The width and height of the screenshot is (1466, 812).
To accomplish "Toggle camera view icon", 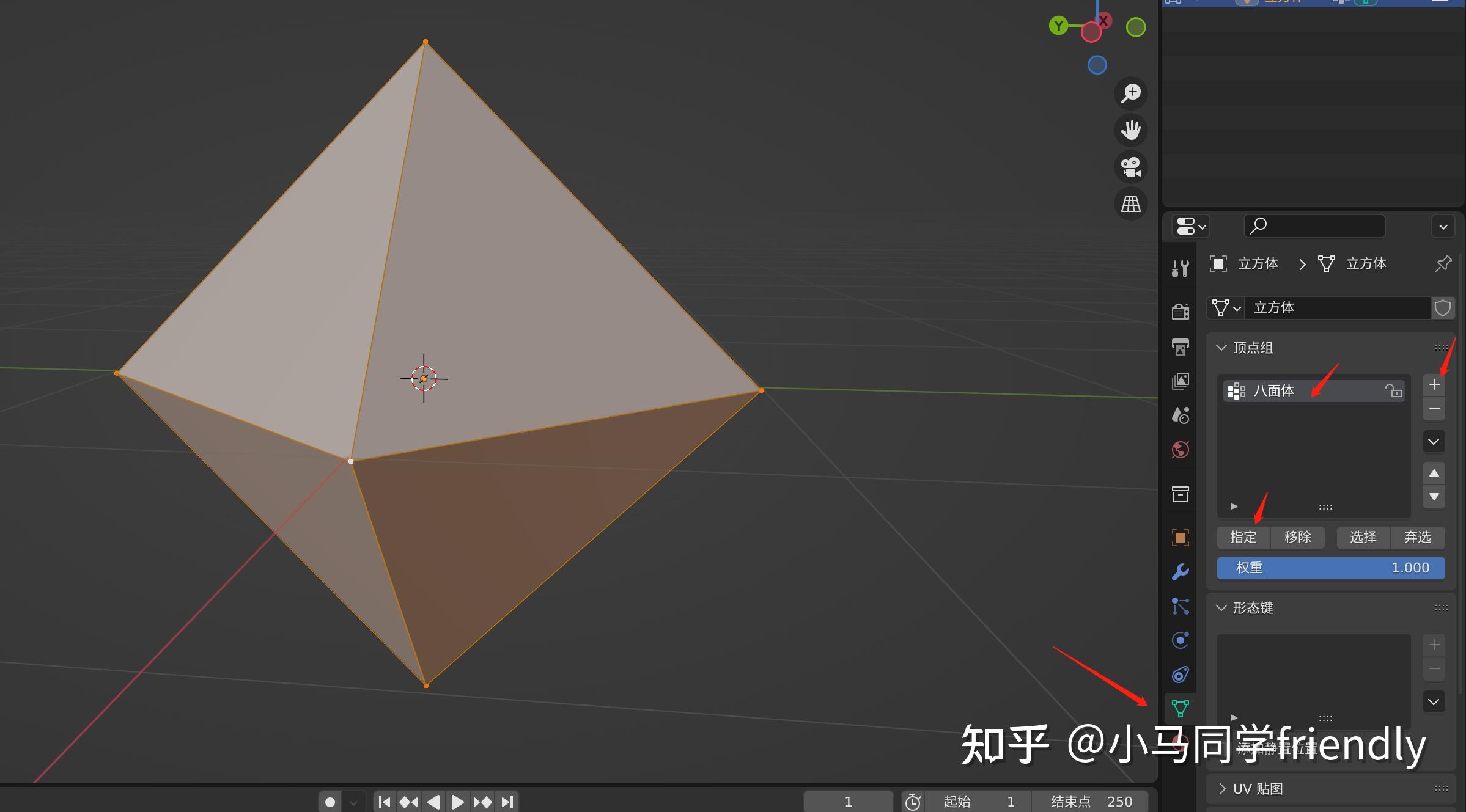I will coord(1130,167).
